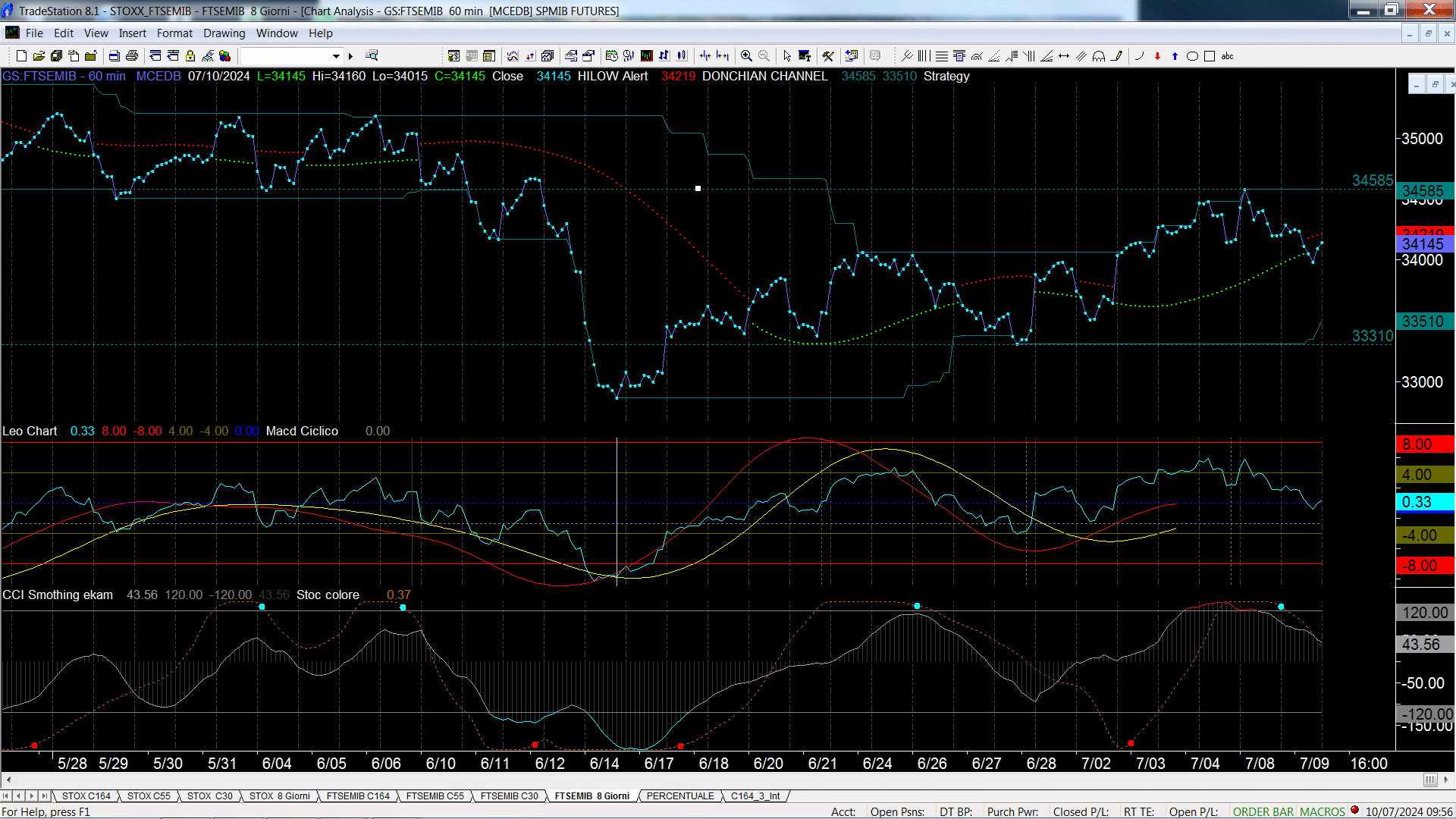1456x819 pixels.
Task: Select the vertical lines drawing tool
Action: [x=924, y=56]
